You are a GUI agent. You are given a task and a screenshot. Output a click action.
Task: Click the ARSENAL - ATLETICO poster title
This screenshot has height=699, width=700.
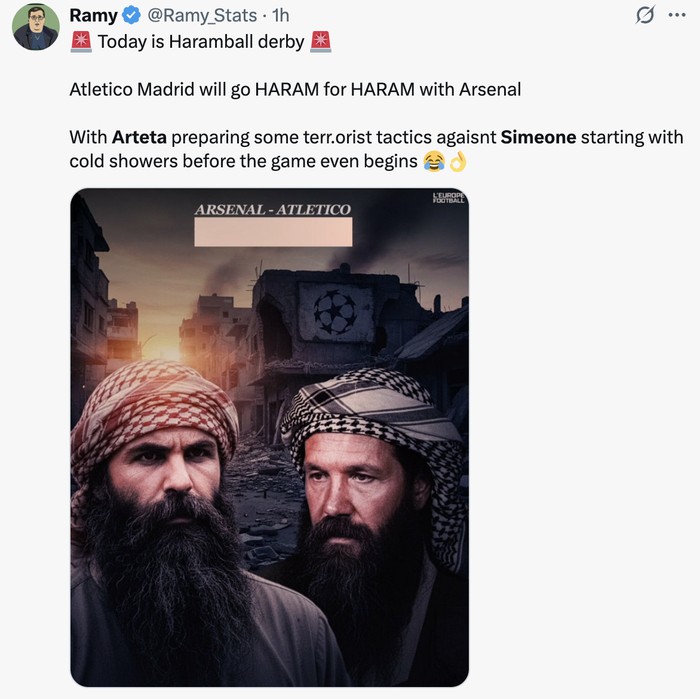(x=273, y=210)
